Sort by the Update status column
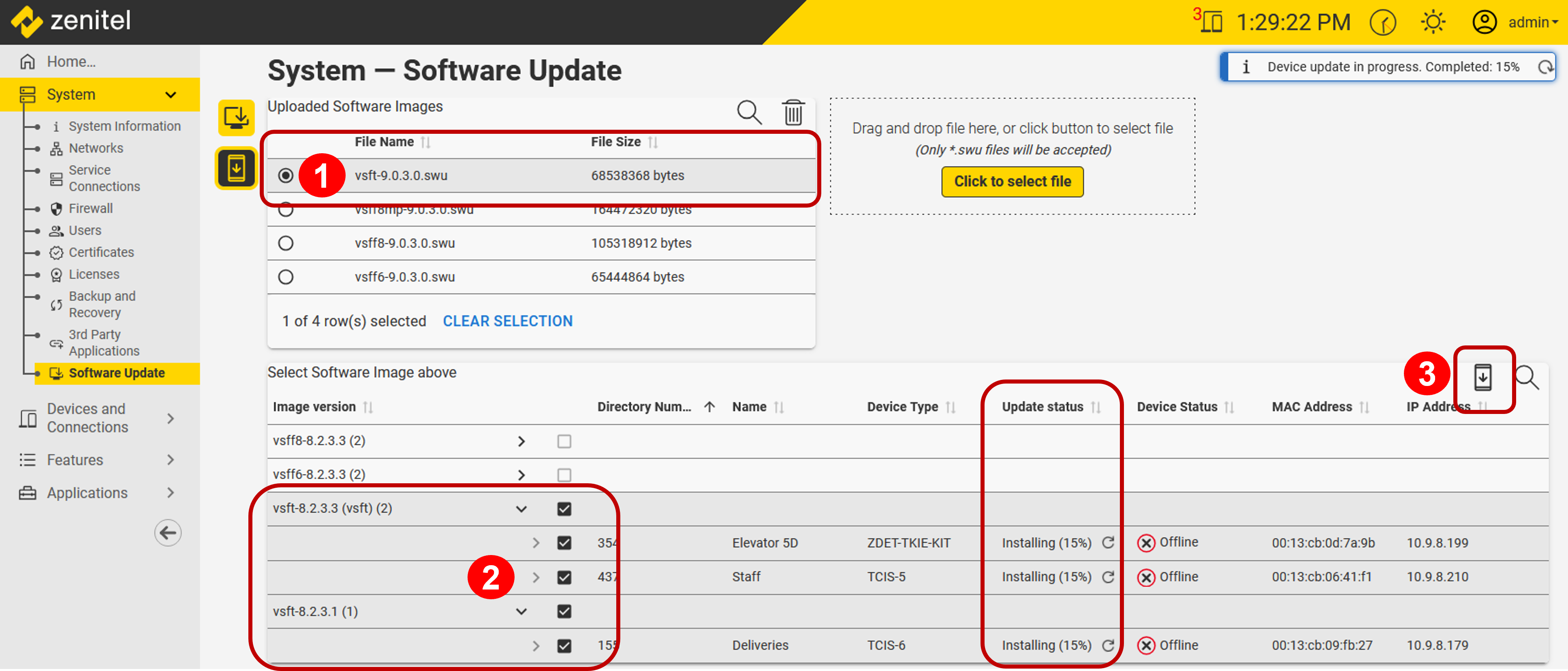 1042,407
